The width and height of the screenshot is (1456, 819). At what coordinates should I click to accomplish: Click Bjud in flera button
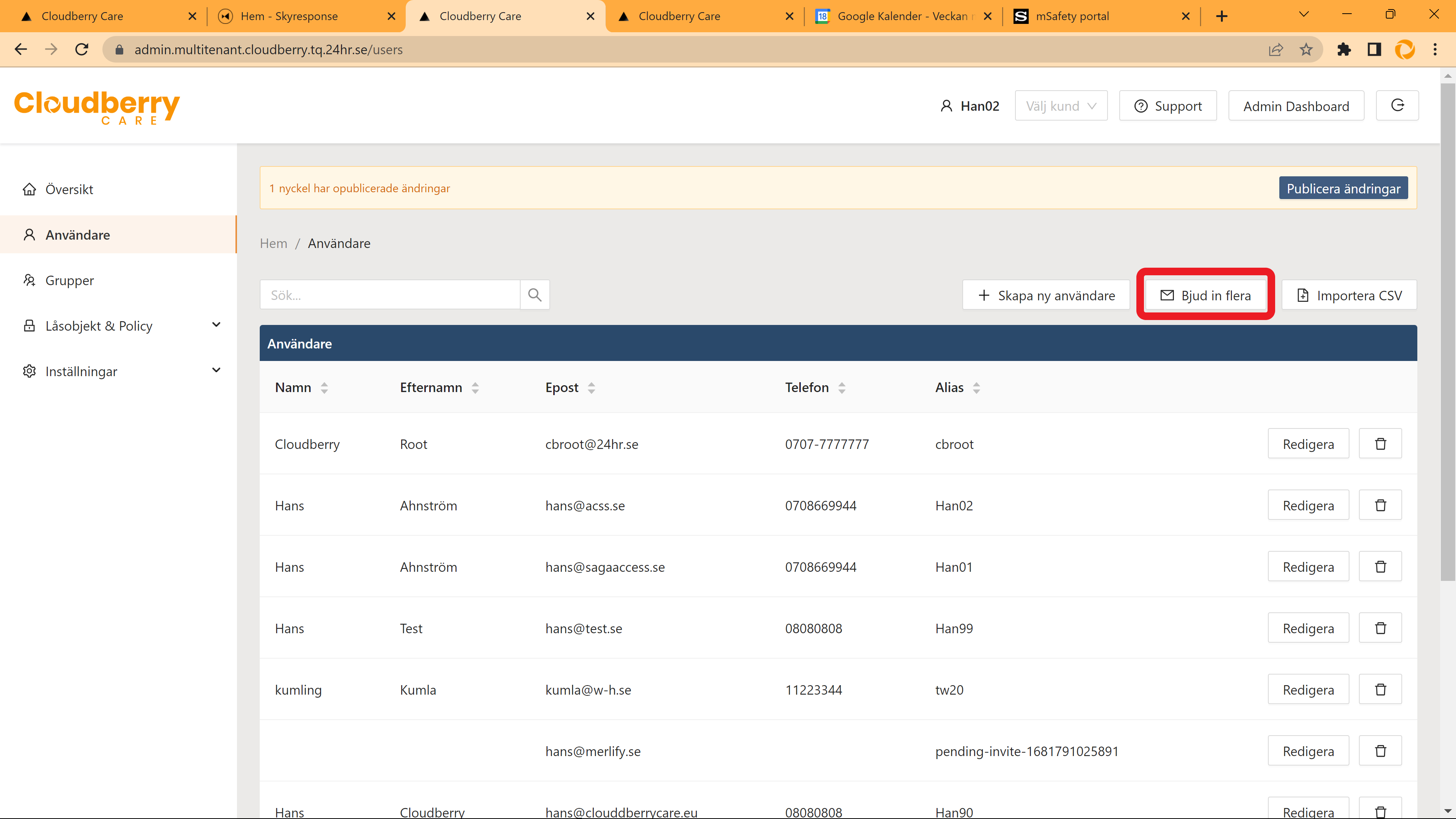point(1205,295)
